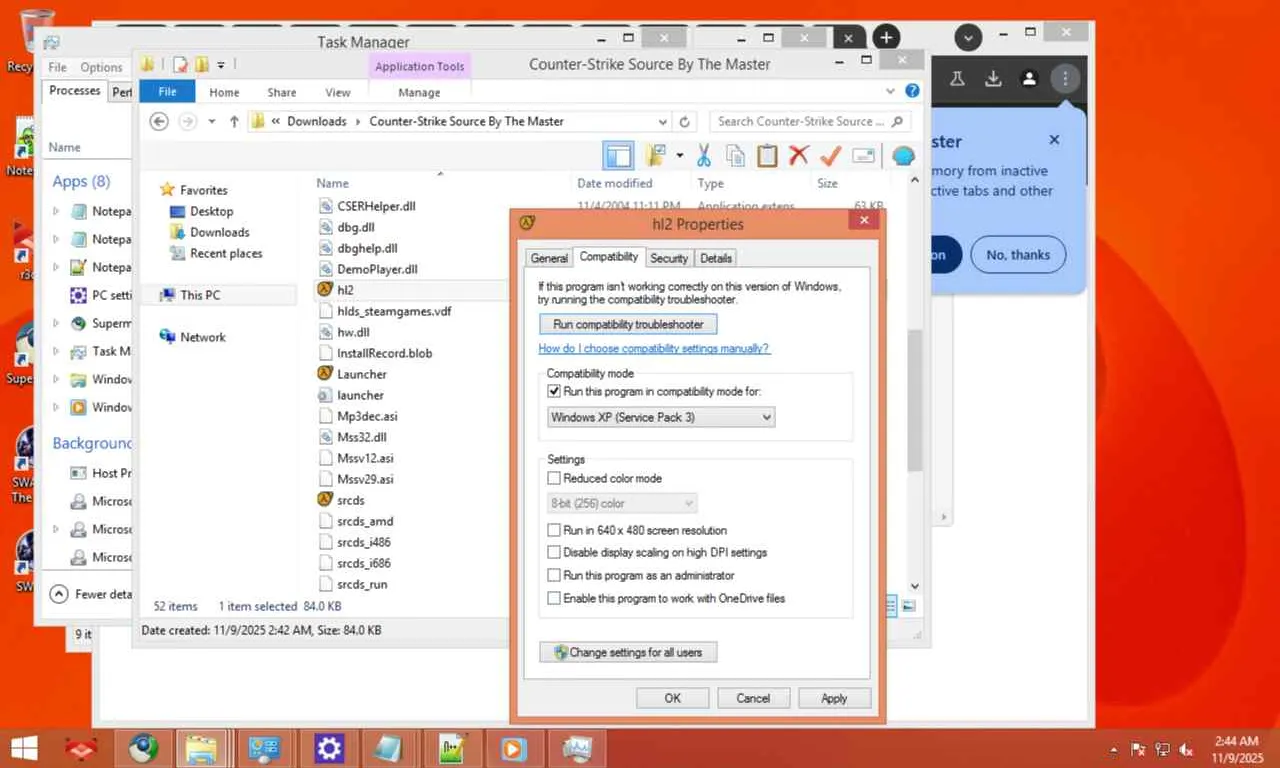Image resolution: width=1280 pixels, height=768 pixels.
Task: Click Change settings for all users button
Action: [x=628, y=652]
